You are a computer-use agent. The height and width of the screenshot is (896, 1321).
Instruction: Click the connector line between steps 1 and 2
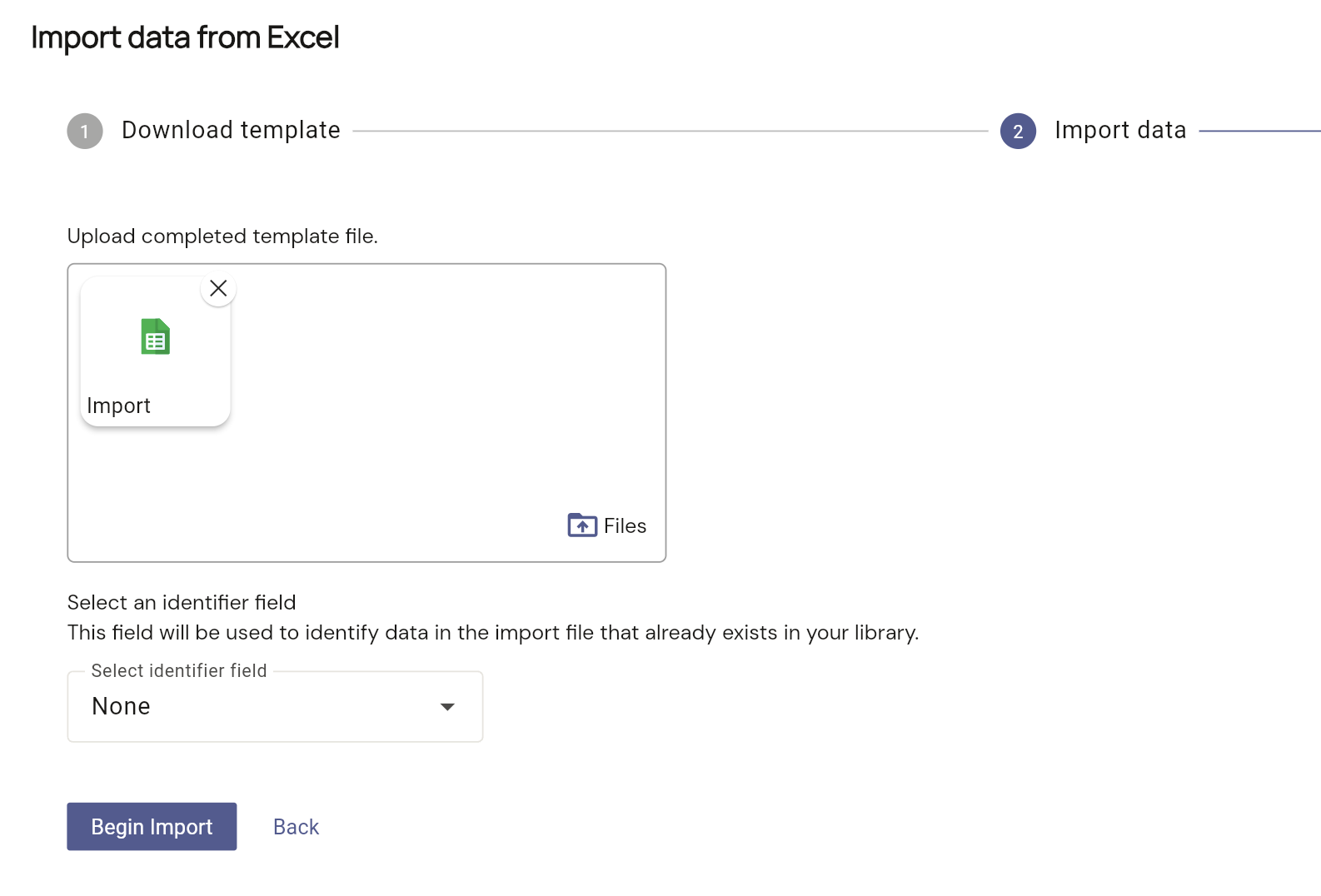click(x=670, y=132)
